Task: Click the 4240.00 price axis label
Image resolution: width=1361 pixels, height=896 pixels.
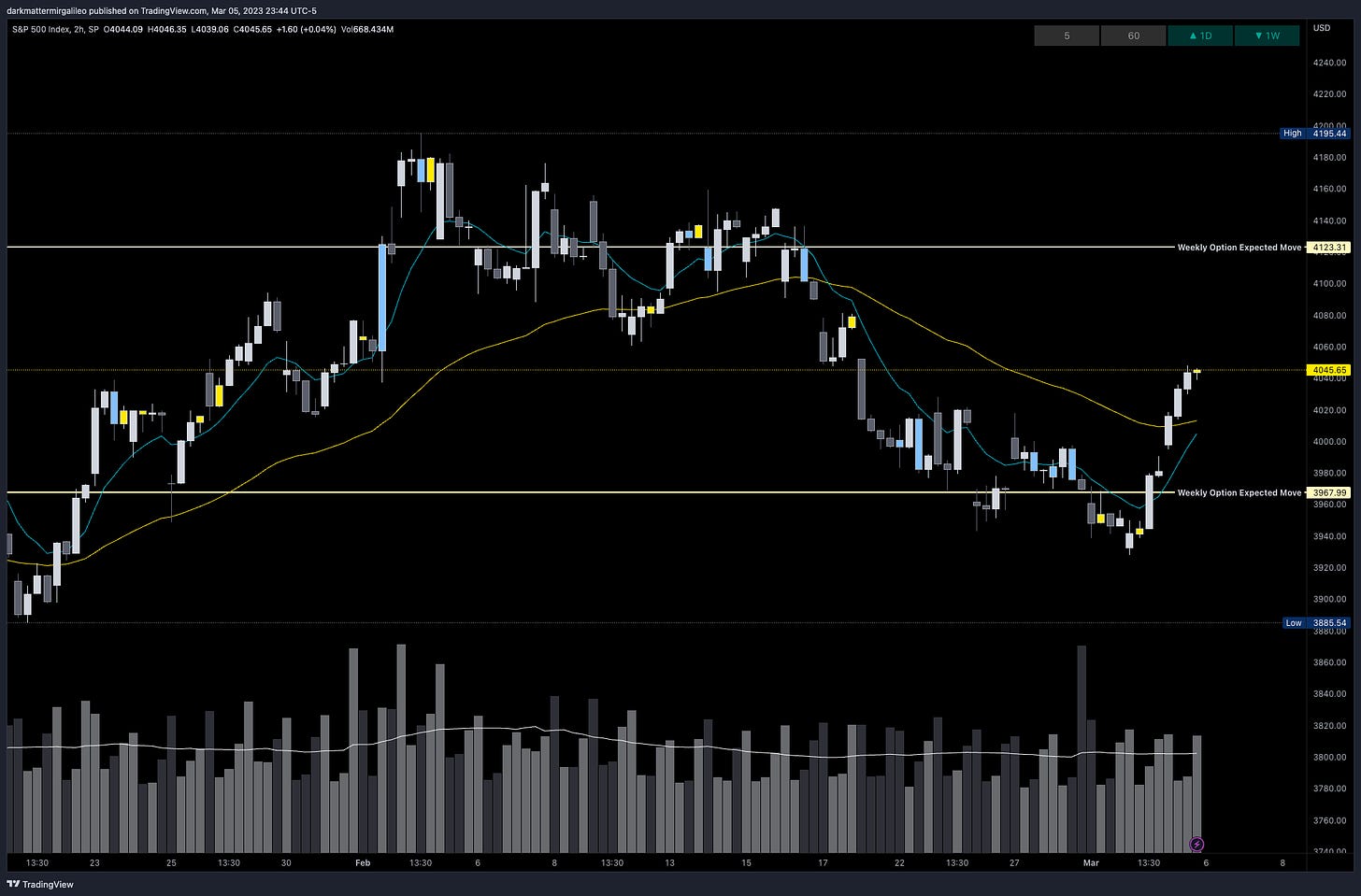Action: [x=1329, y=63]
